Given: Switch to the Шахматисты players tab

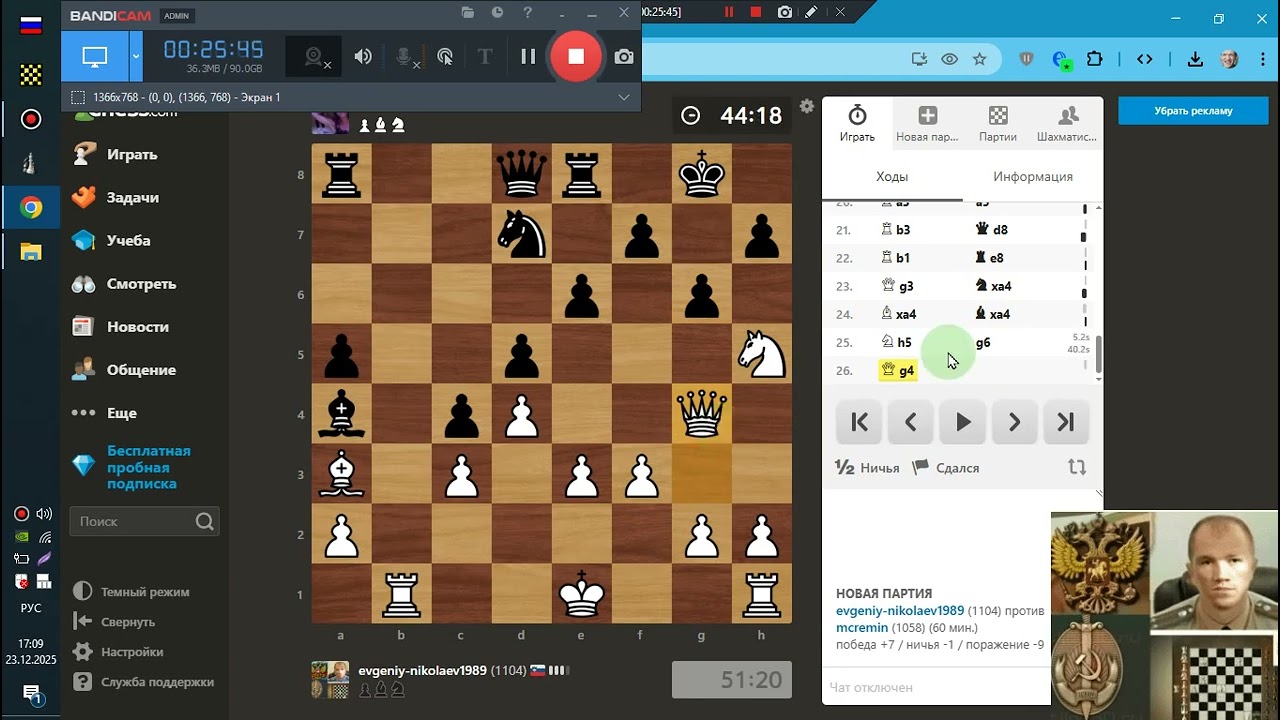Looking at the screenshot, I should [1067, 124].
